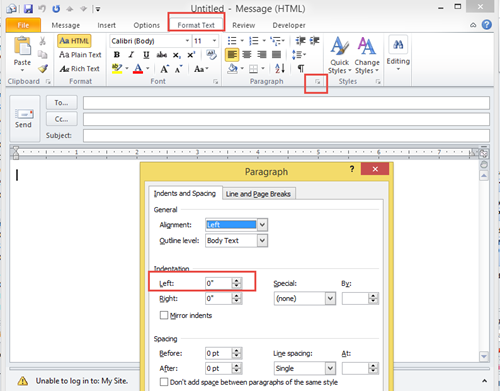Click the Save icon in quick access toolbar
500x391 pixels.
28,8
